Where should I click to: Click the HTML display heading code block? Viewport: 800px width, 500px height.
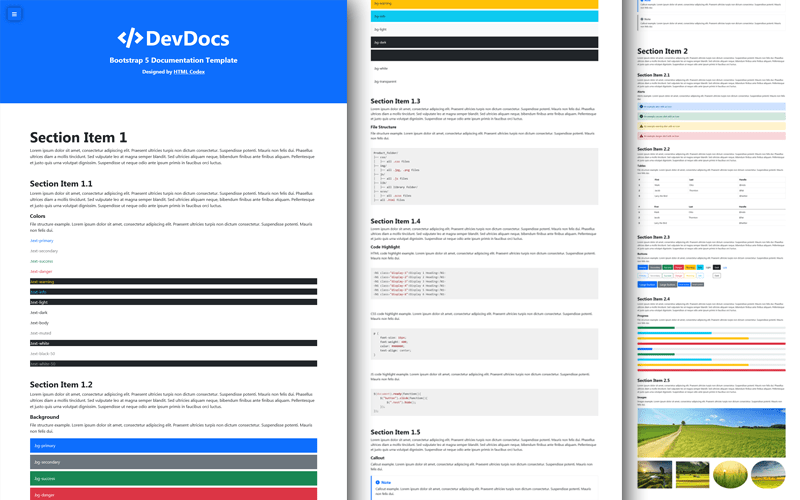(x=484, y=284)
